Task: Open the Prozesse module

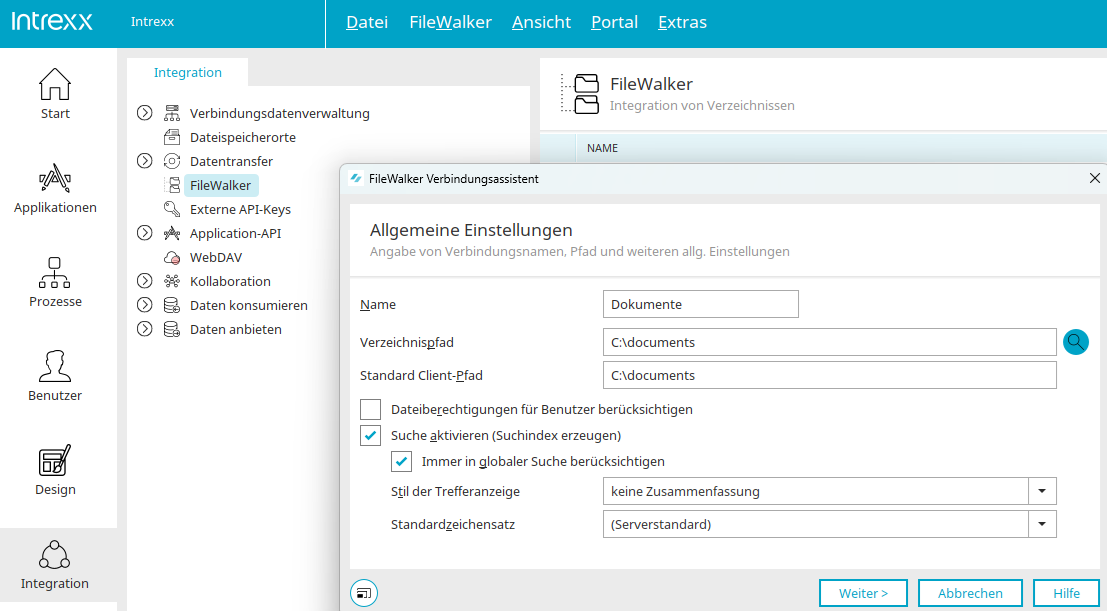Action: click(55, 282)
